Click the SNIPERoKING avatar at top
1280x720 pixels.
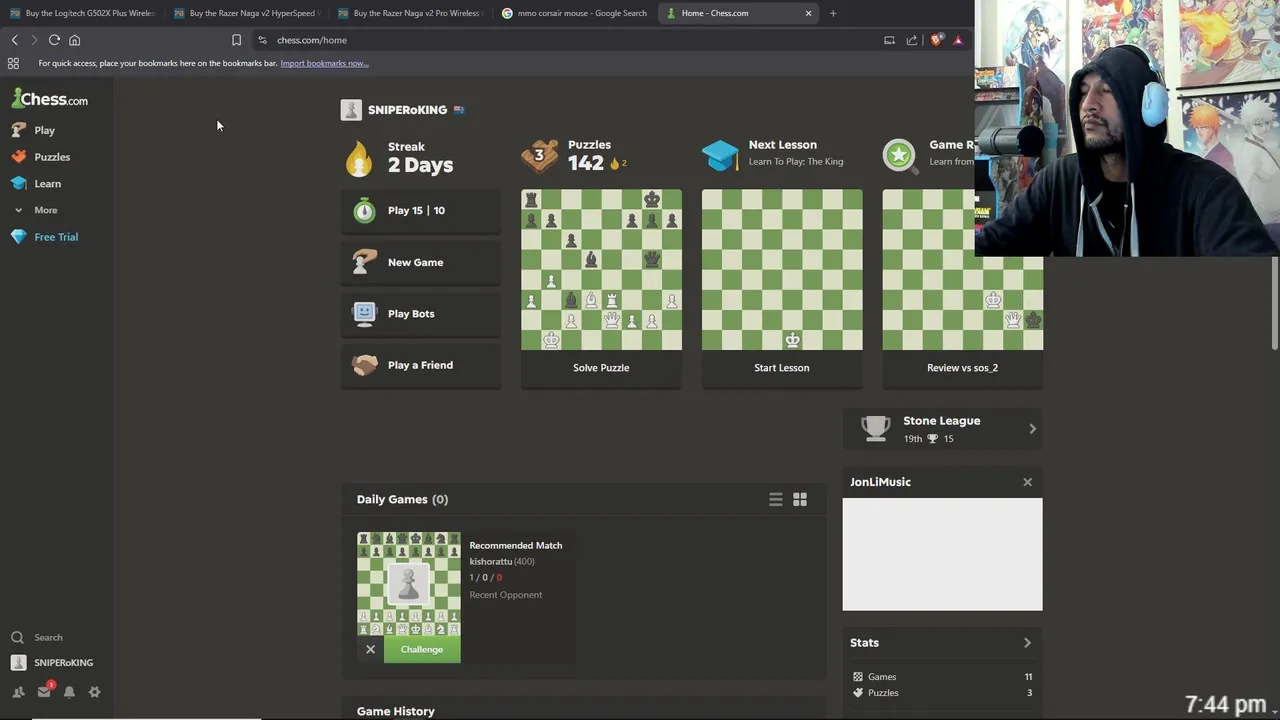tap(351, 110)
